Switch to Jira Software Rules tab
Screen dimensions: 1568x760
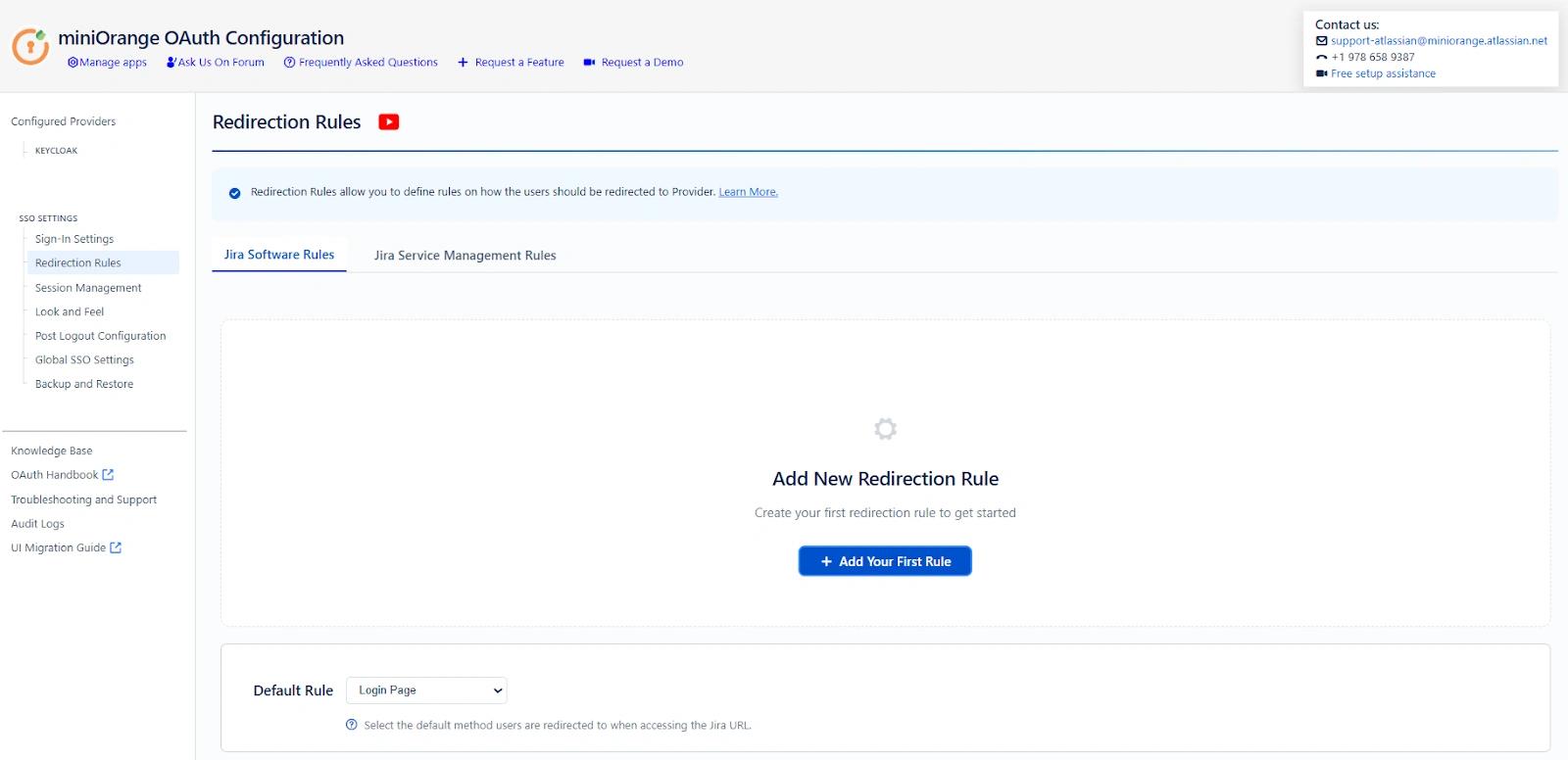point(279,255)
